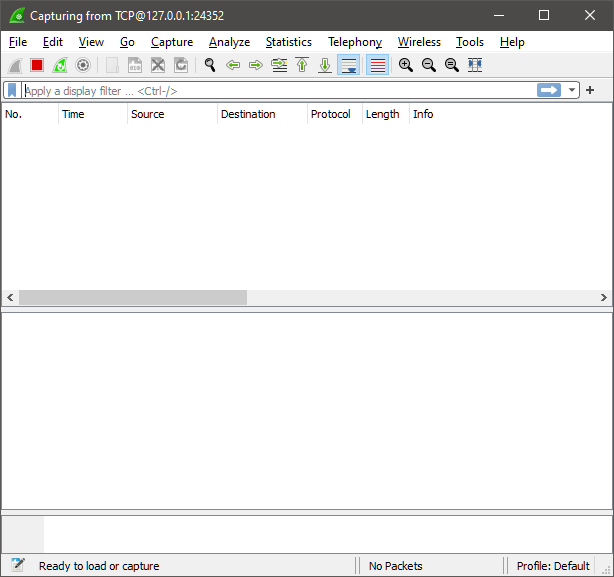
Task: Sort by the No. column header
Action: [x=30, y=114]
